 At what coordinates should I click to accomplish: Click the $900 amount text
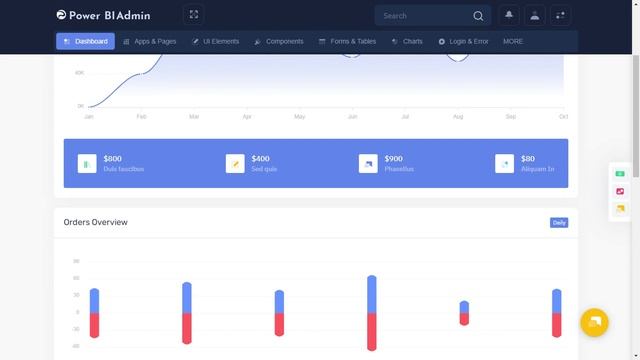click(393, 158)
